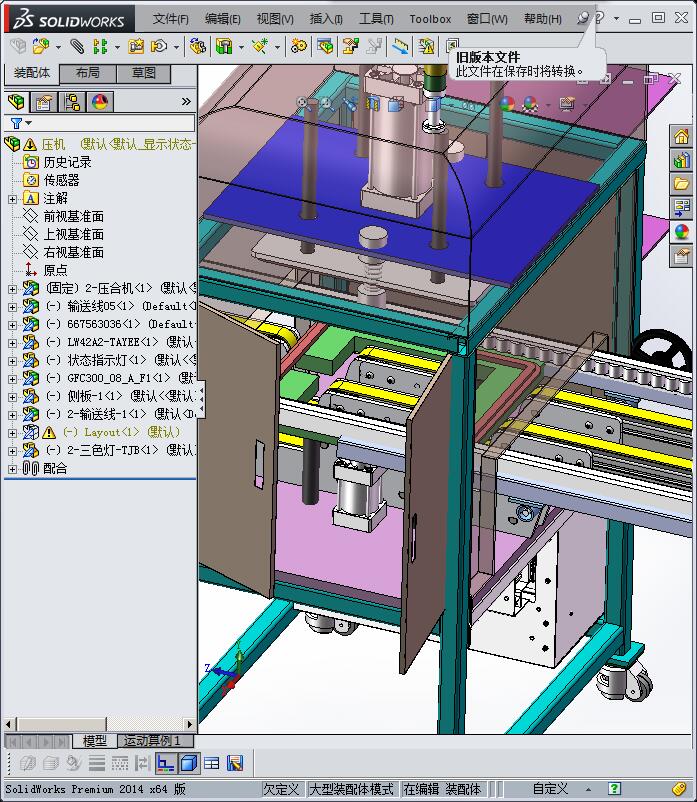Open the ConfigurationManager panel icon
Screen dimensions: 697x802
72,102
